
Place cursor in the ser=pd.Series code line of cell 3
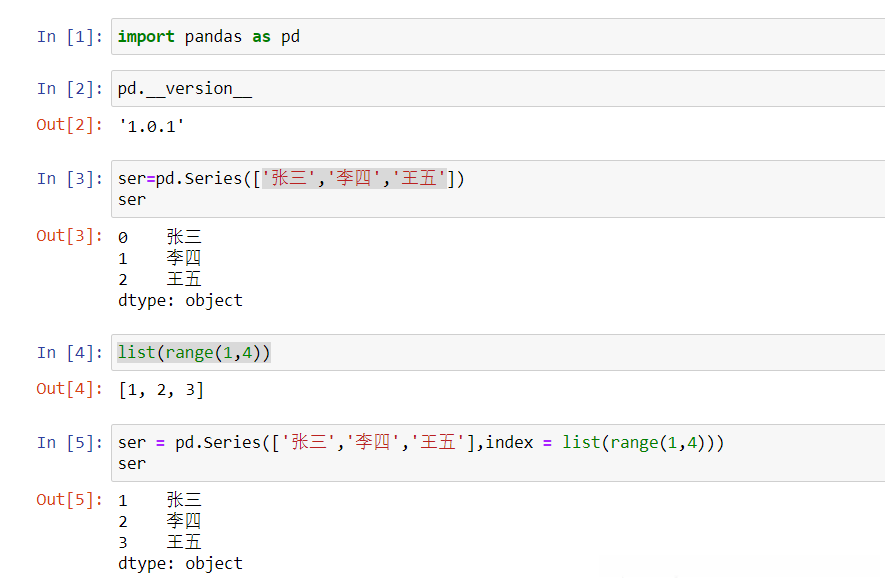click(x=291, y=179)
